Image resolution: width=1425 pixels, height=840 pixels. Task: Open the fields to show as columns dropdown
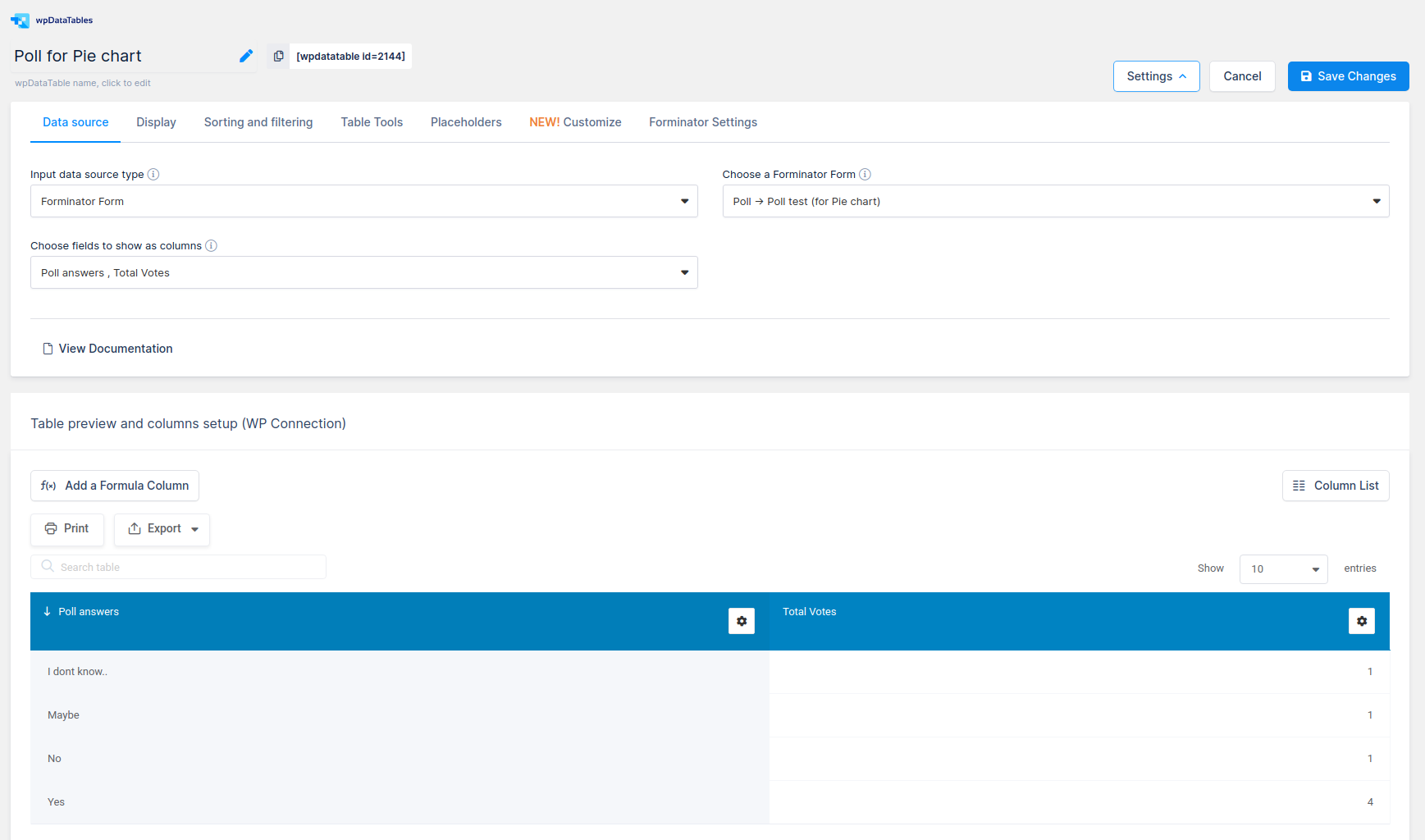tap(364, 272)
